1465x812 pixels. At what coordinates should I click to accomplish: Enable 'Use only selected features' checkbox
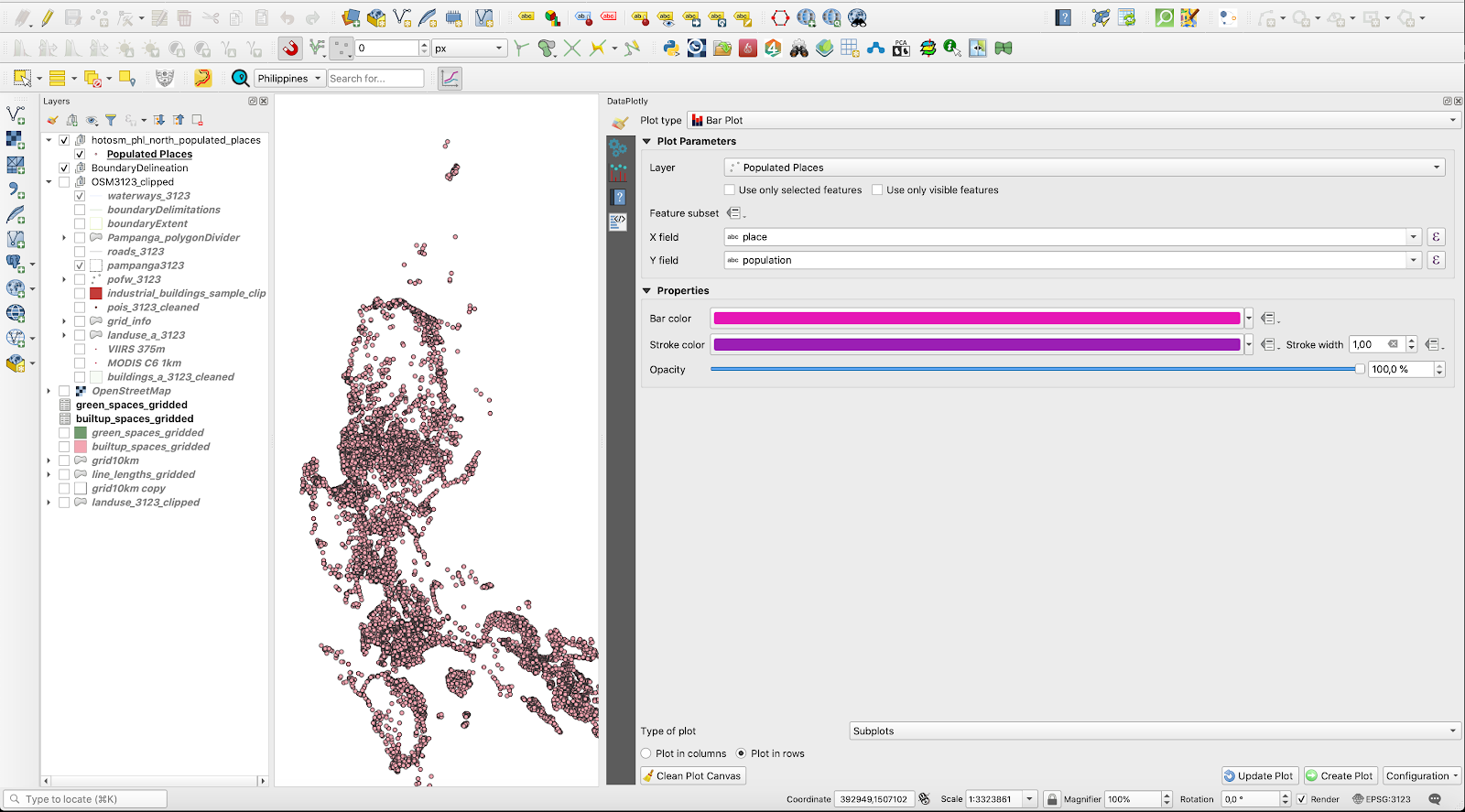730,190
